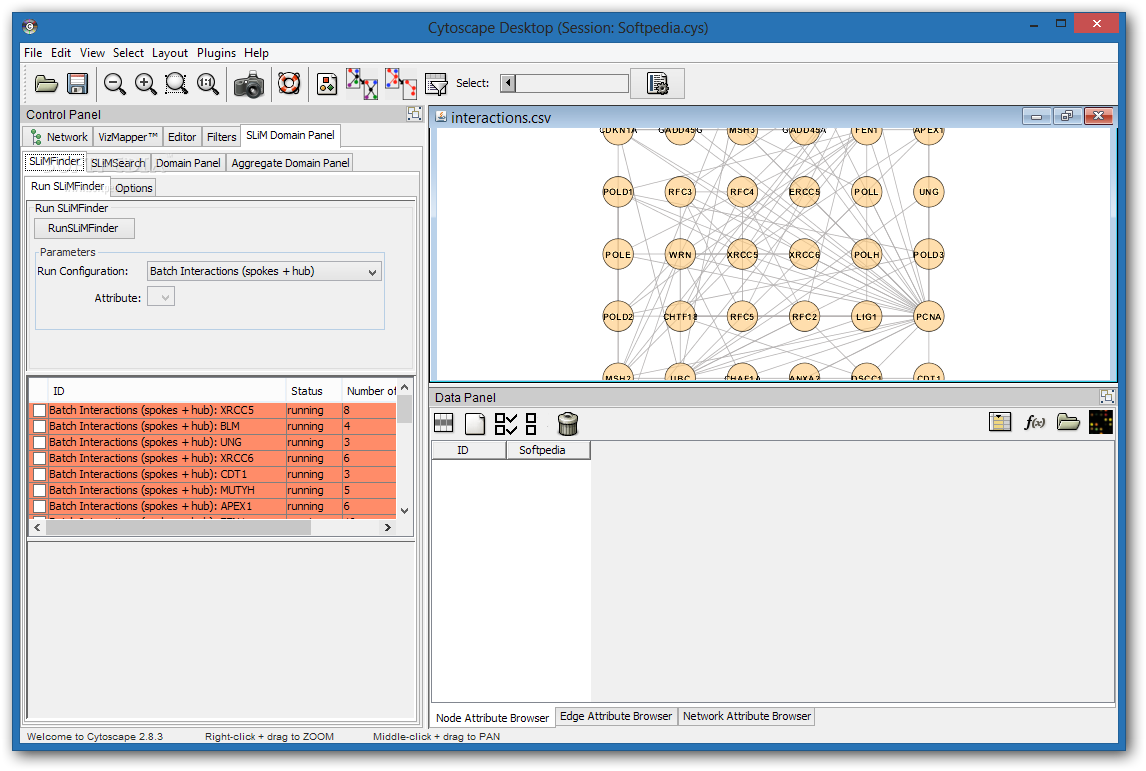
Task: Open the Attribute dropdown
Action: point(161,297)
